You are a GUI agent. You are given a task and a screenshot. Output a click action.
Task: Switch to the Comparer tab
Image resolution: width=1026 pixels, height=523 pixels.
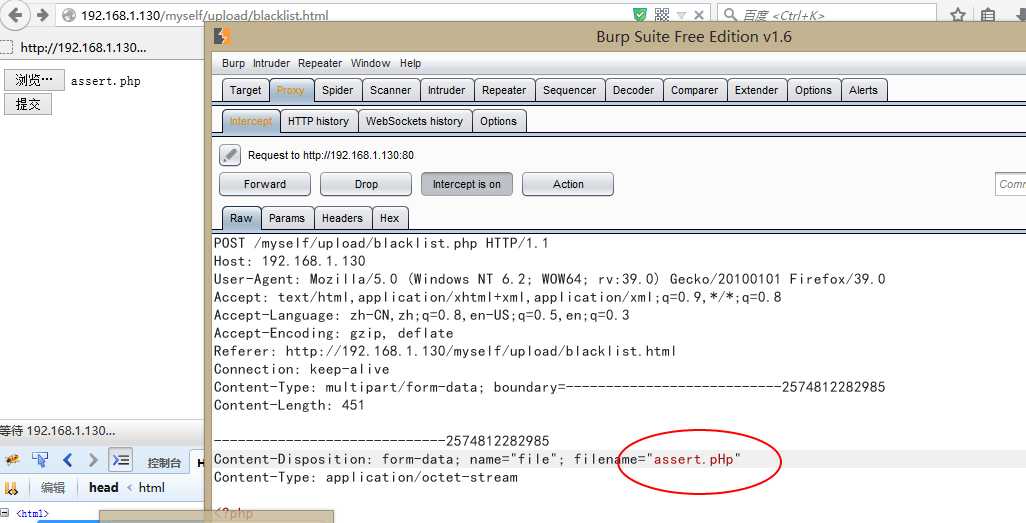694,90
